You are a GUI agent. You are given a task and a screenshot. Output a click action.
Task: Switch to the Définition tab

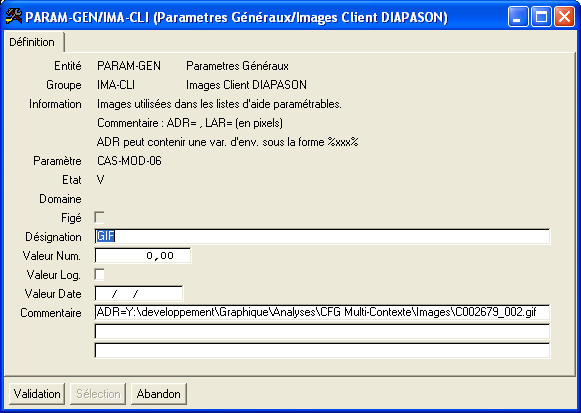[32, 42]
